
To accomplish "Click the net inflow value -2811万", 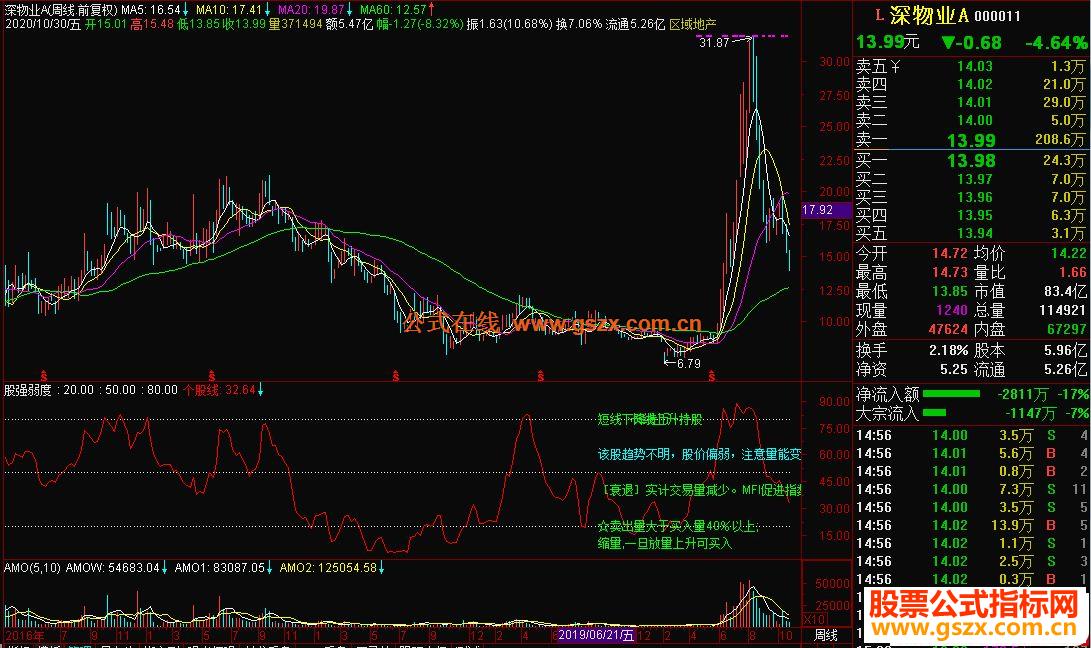I will click(x=1022, y=395).
